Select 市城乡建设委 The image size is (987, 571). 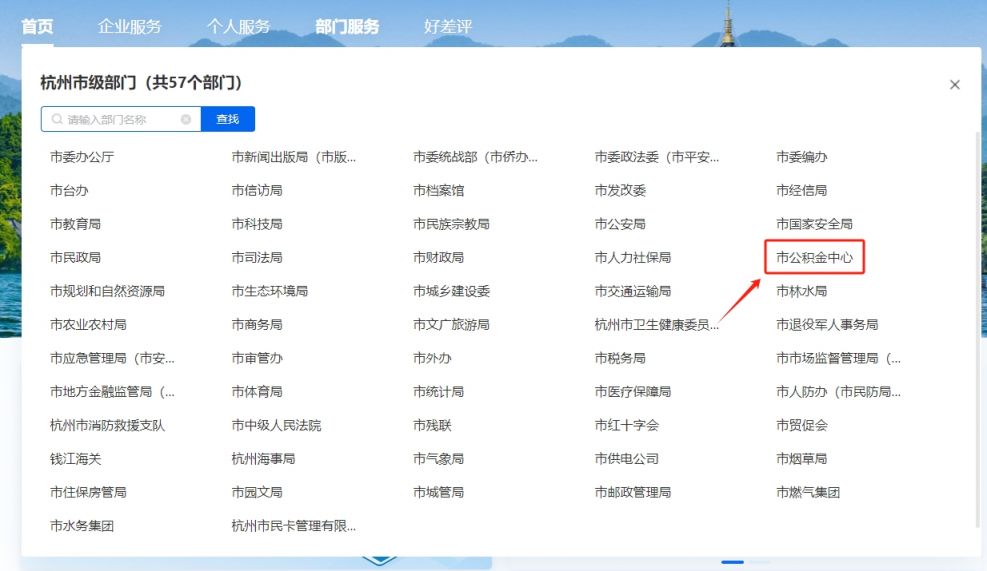(451, 291)
